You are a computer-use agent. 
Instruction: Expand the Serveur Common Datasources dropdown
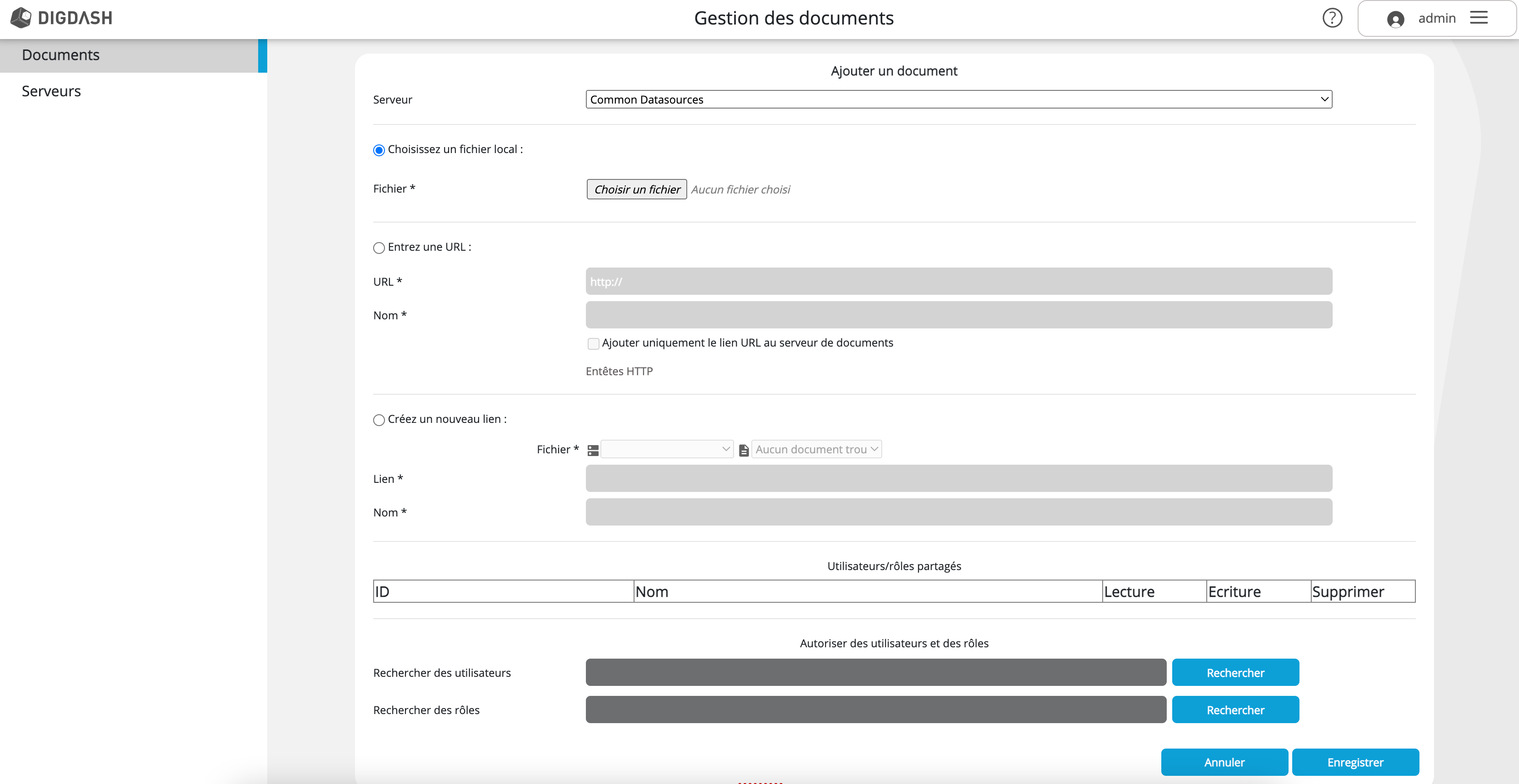click(x=958, y=99)
